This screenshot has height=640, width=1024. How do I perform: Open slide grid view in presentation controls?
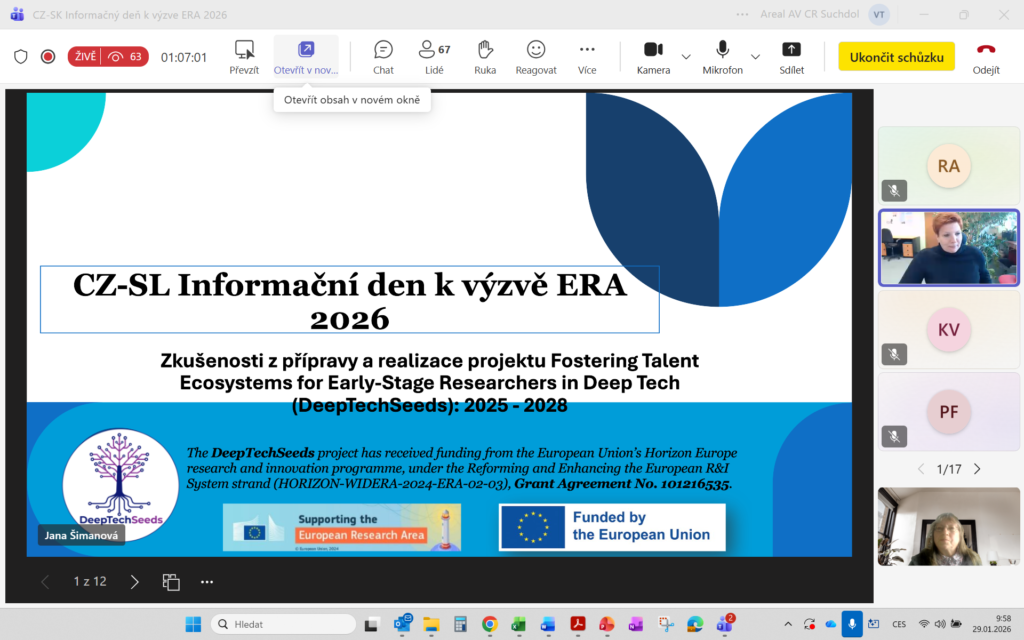170,581
